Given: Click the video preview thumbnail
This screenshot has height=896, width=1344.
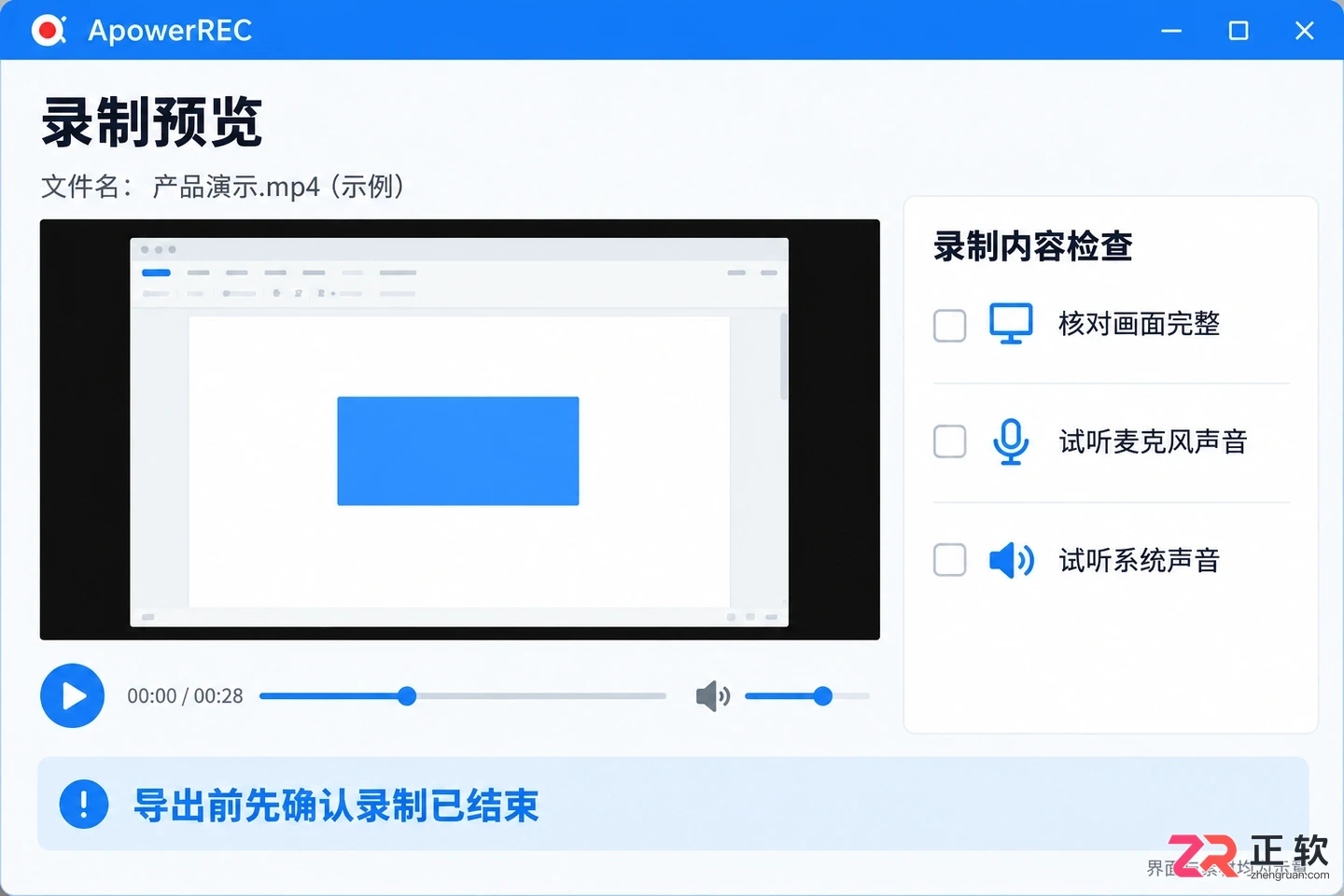Looking at the screenshot, I should [x=459, y=429].
